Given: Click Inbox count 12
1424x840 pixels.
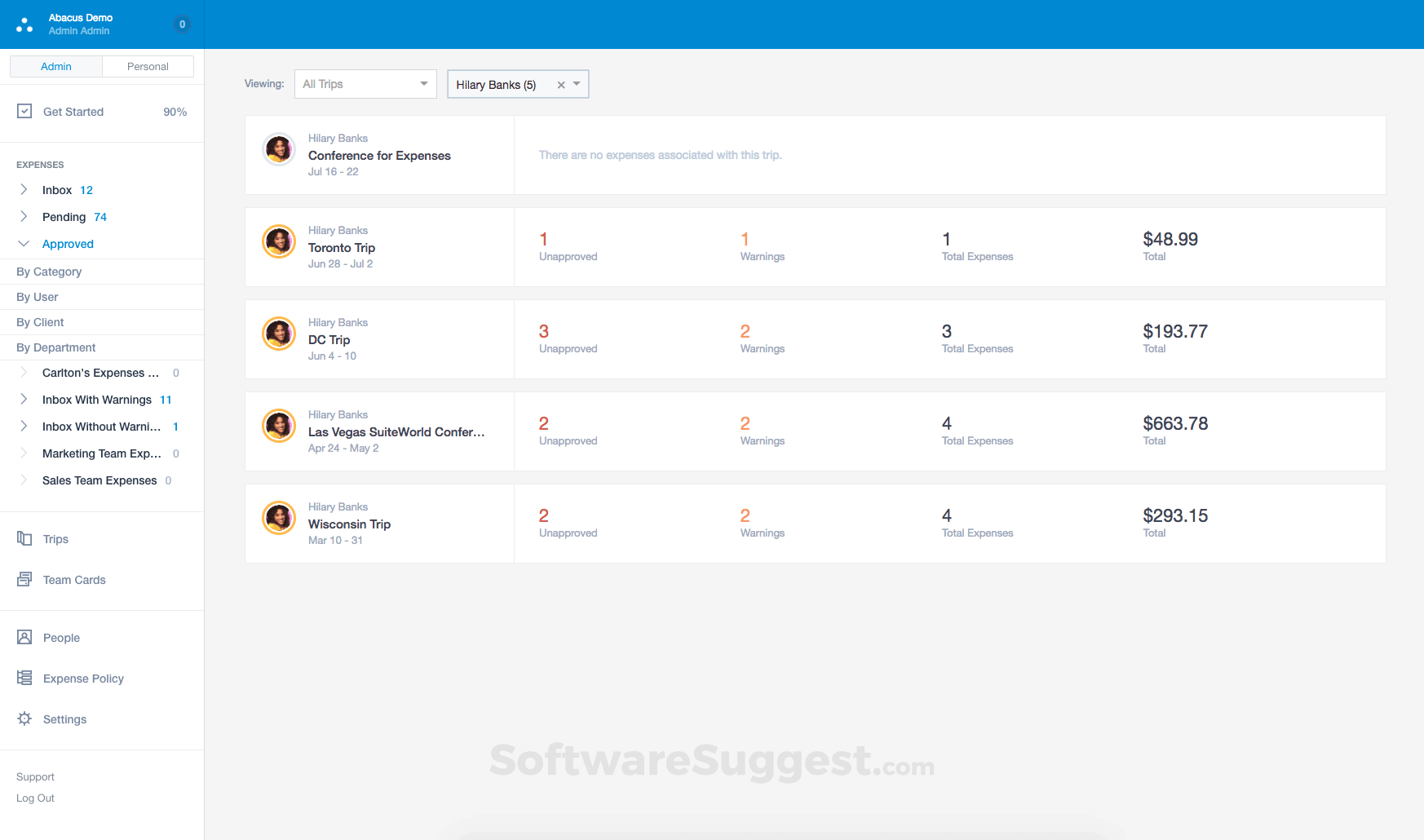Looking at the screenshot, I should pyautogui.click(x=86, y=190).
